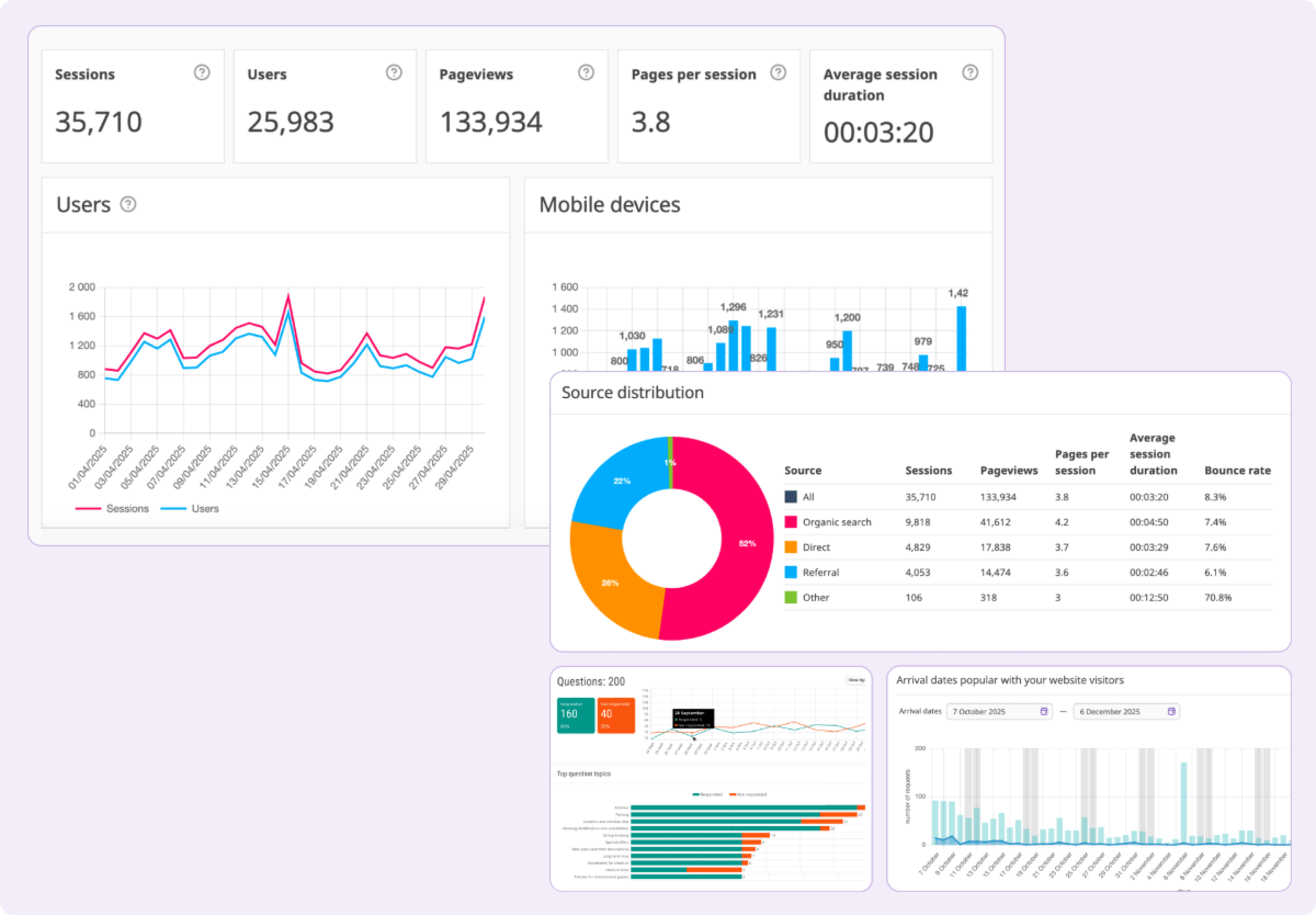This screenshot has width=1316, height=915.
Task: Select the Referral row label
Action: pyautogui.click(x=820, y=572)
